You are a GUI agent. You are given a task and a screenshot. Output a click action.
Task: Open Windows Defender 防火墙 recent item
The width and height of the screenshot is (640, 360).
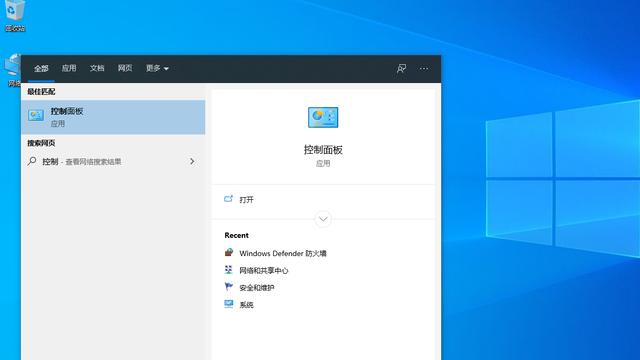pos(283,253)
